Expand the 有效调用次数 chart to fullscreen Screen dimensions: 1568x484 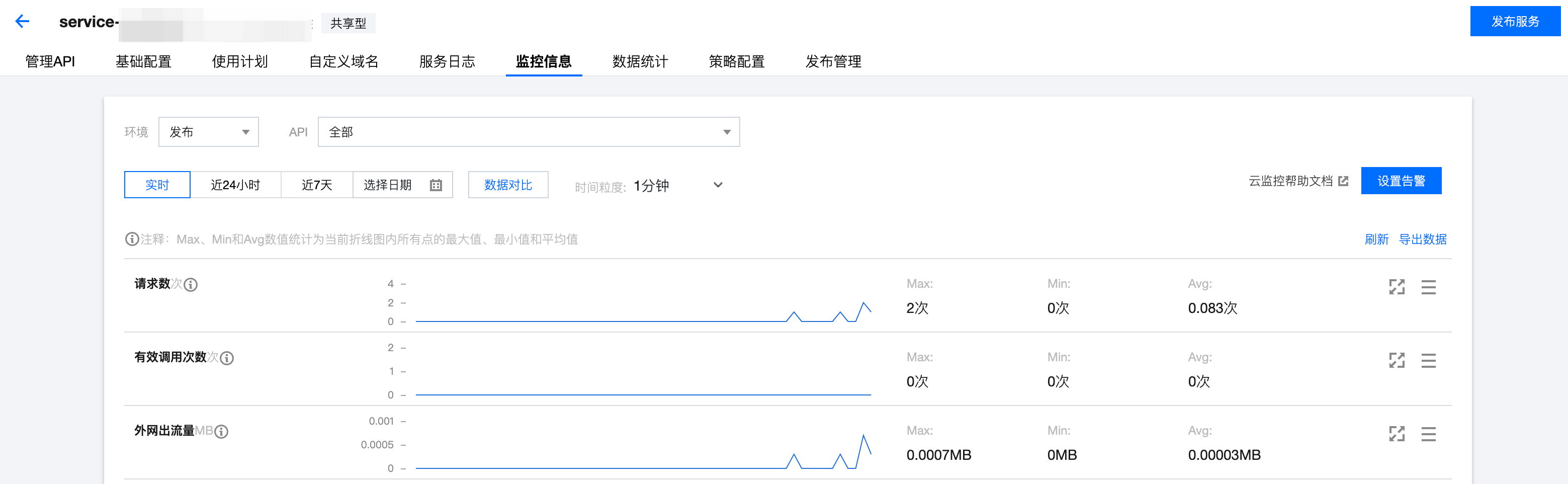click(x=1397, y=360)
